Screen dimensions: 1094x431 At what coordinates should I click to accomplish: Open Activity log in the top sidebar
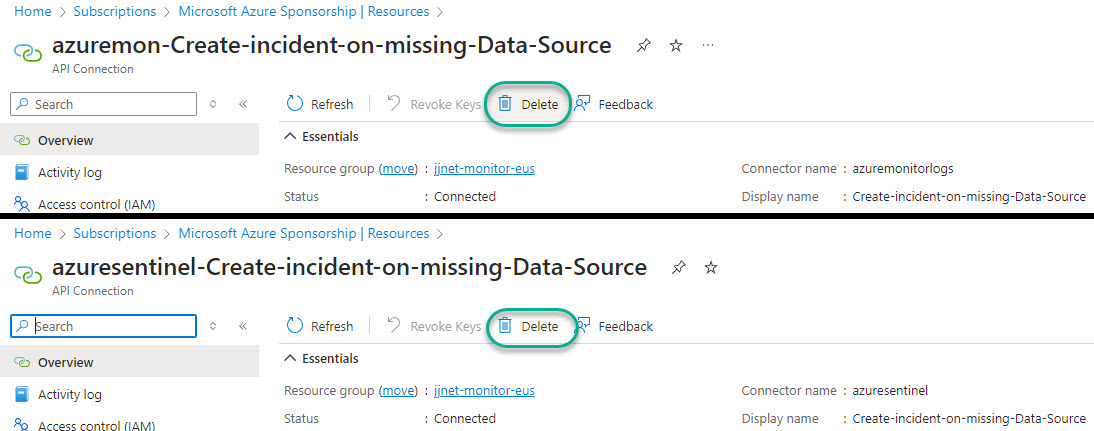coord(69,172)
